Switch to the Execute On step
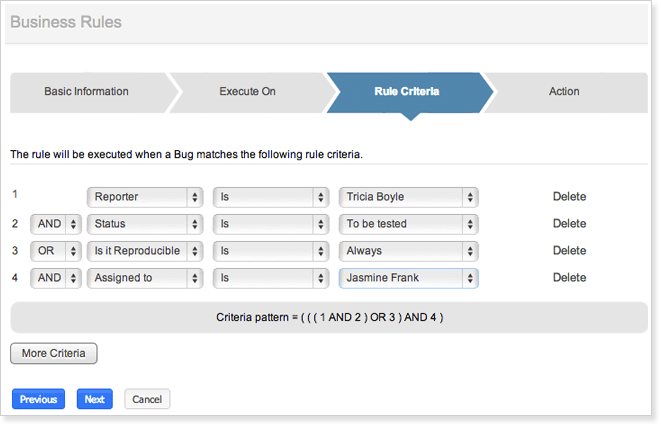 point(247,92)
